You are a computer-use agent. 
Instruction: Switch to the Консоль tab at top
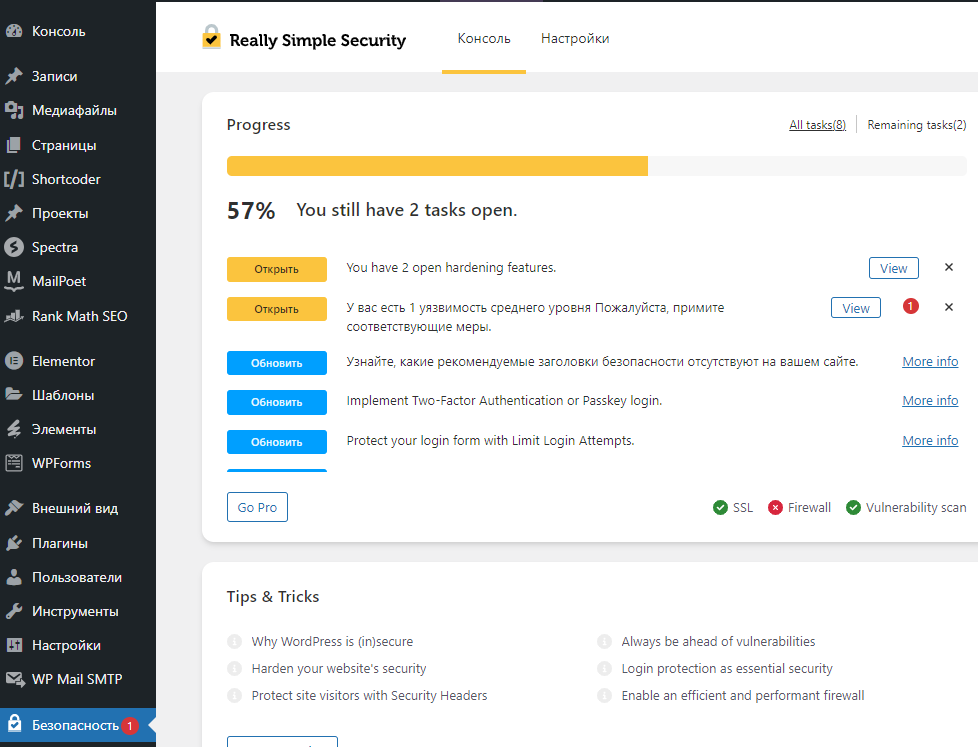484,39
